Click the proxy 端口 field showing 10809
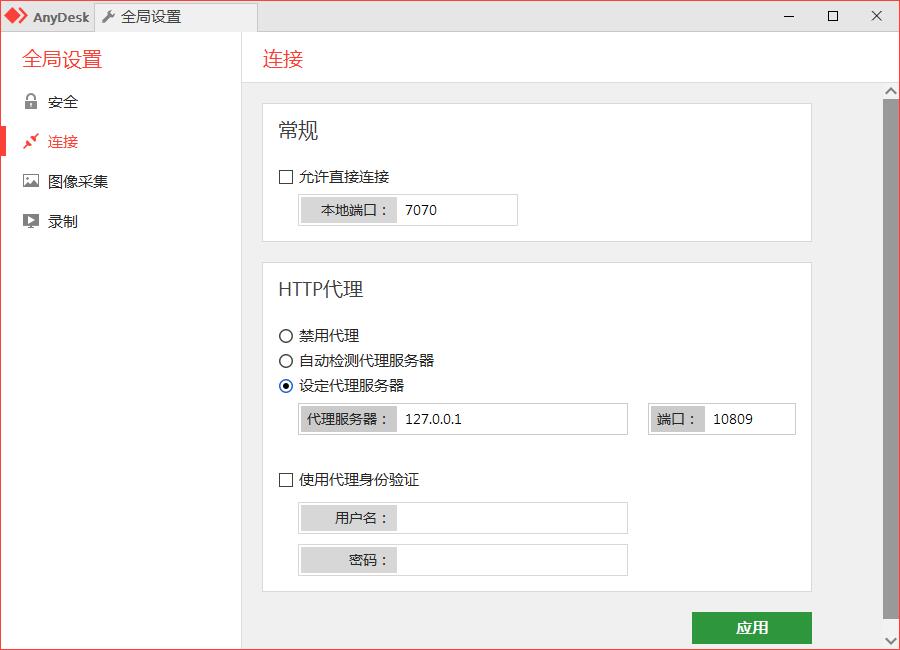Screen dimensions: 900x650 [749, 419]
